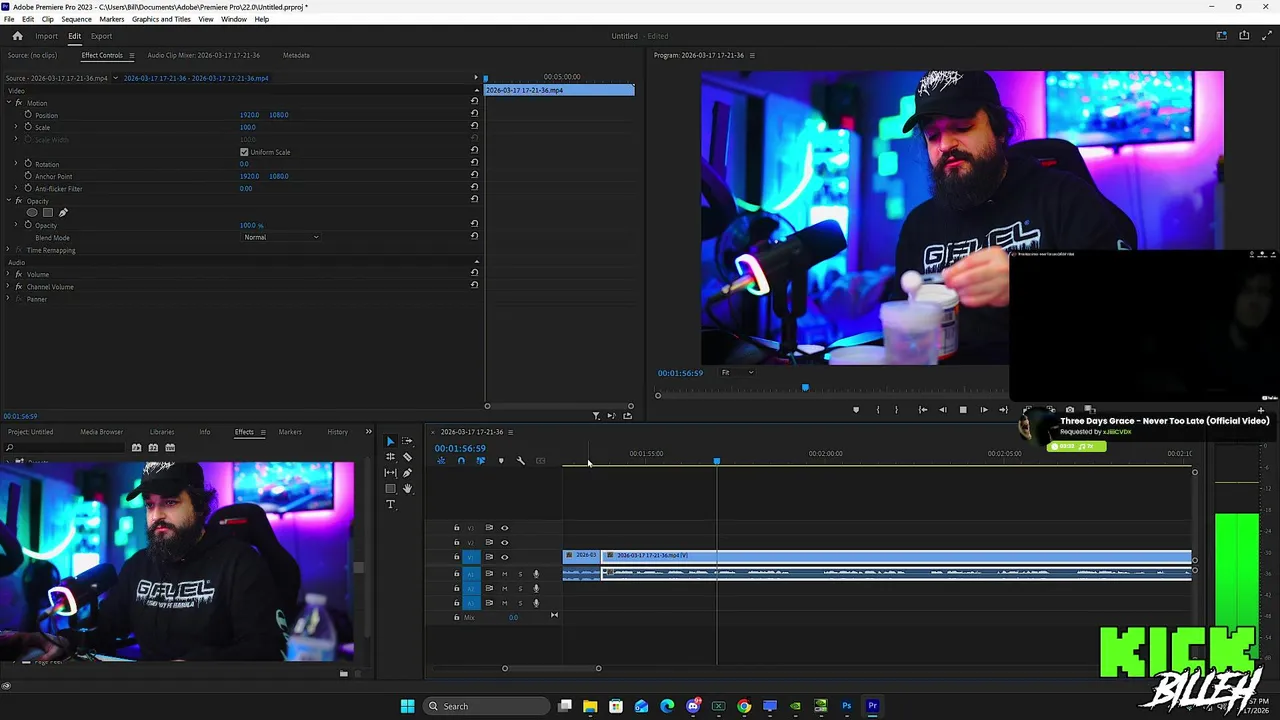This screenshot has height=720, width=1280.
Task: Toggle Snap in Timeline magnet
Action: pos(461,461)
